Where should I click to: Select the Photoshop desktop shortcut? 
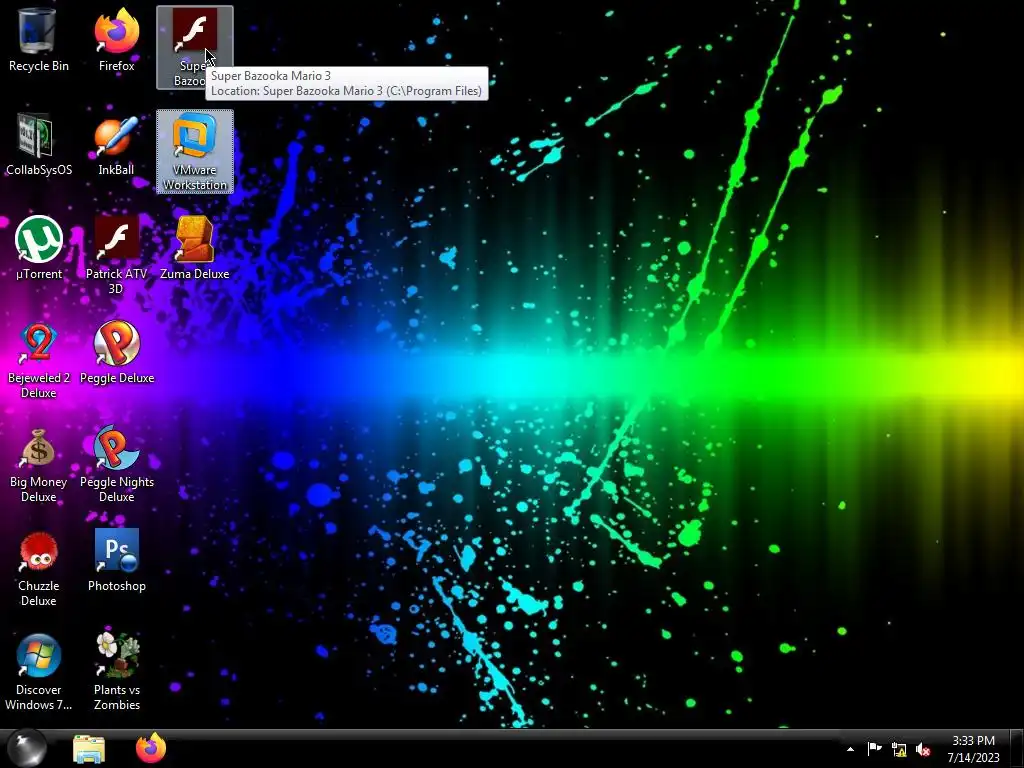pos(116,560)
